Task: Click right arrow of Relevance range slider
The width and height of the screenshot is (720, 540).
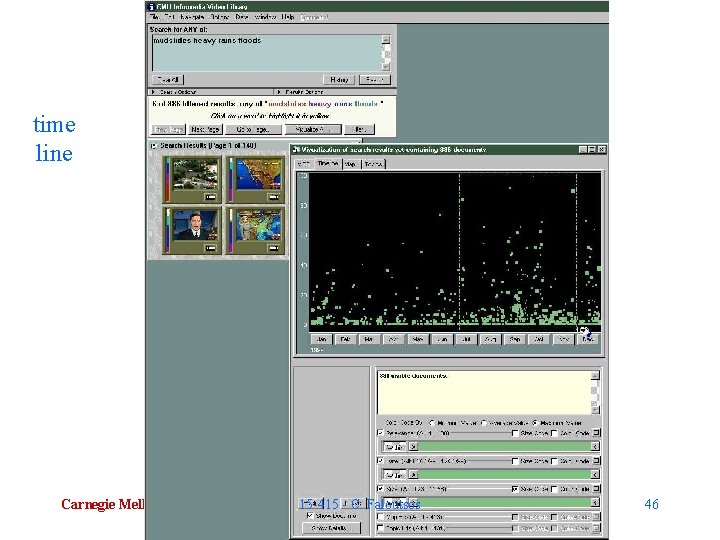Action: 595,446
